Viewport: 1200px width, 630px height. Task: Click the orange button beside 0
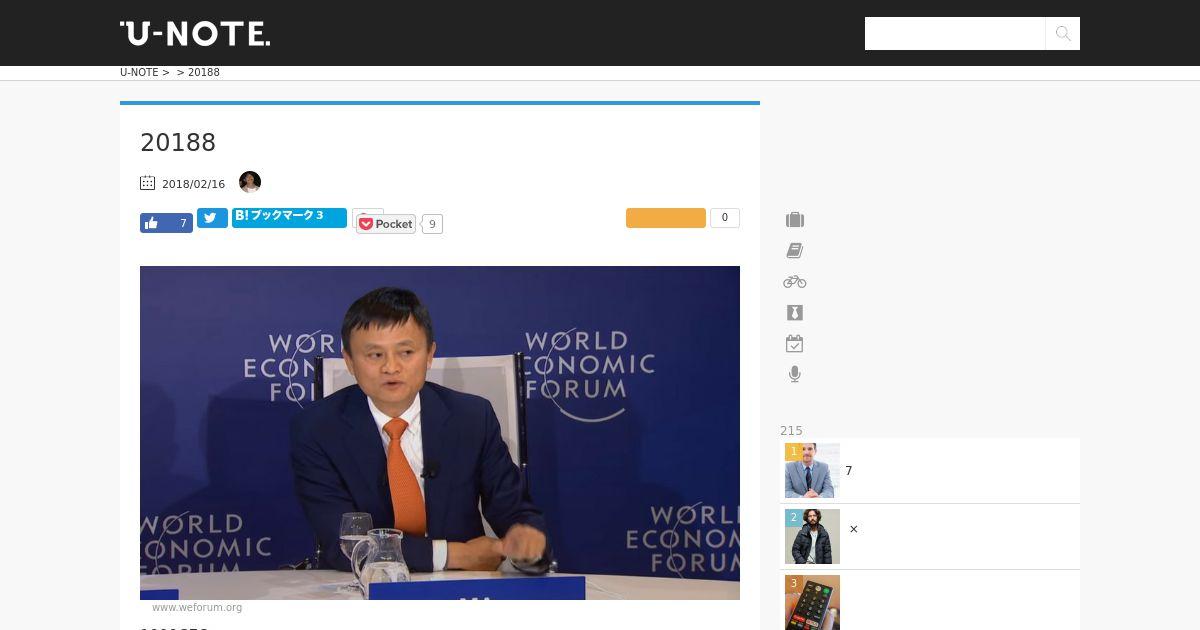[666, 218]
